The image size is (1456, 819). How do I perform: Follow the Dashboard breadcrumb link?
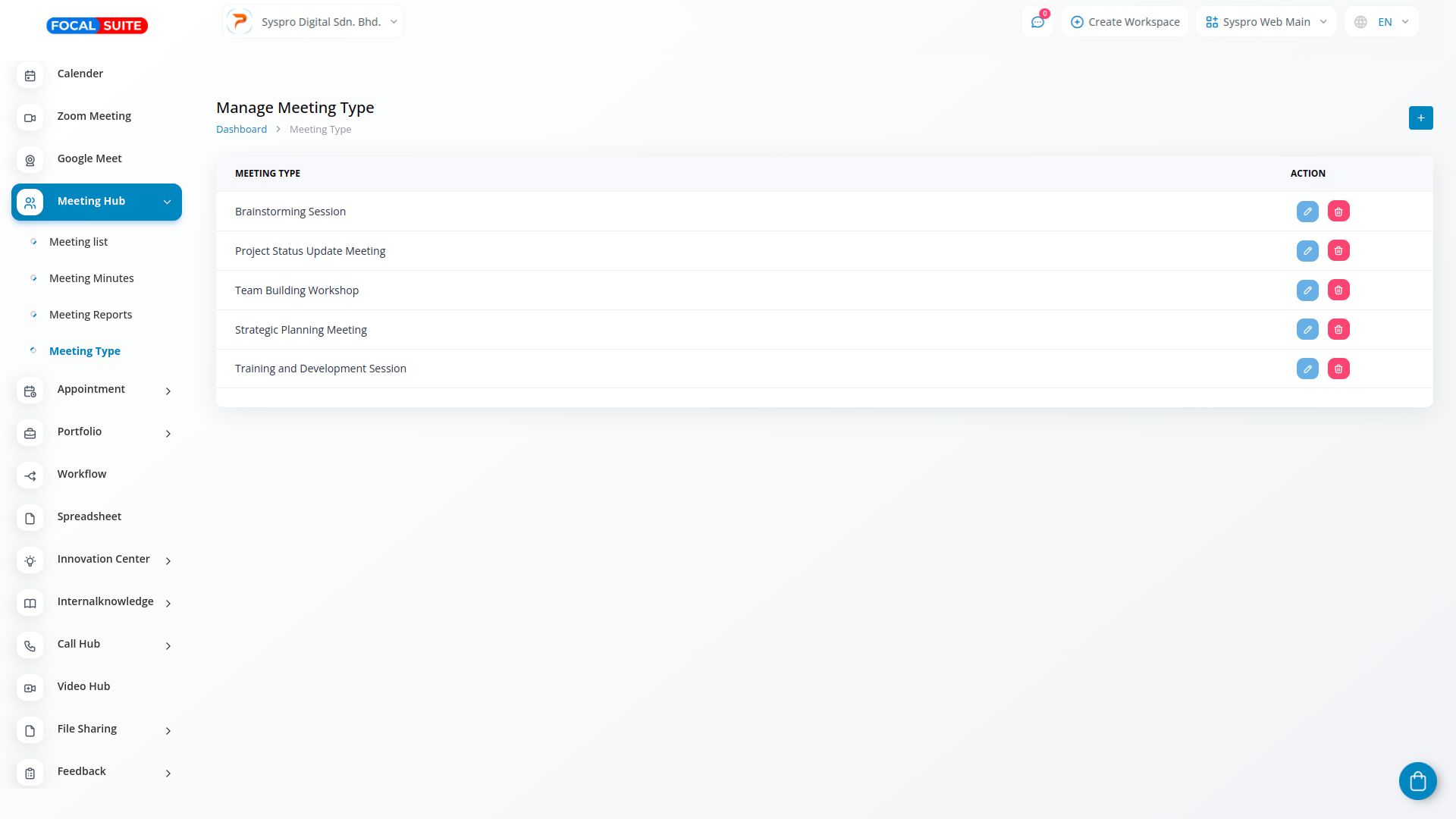click(241, 130)
